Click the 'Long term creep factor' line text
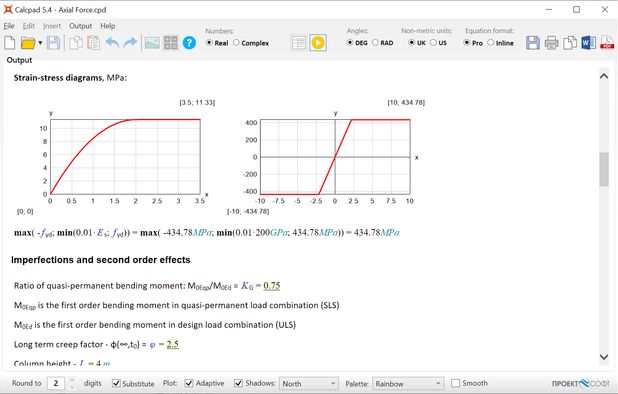This screenshot has height=394, width=618. pyautogui.click(x=96, y=344)
